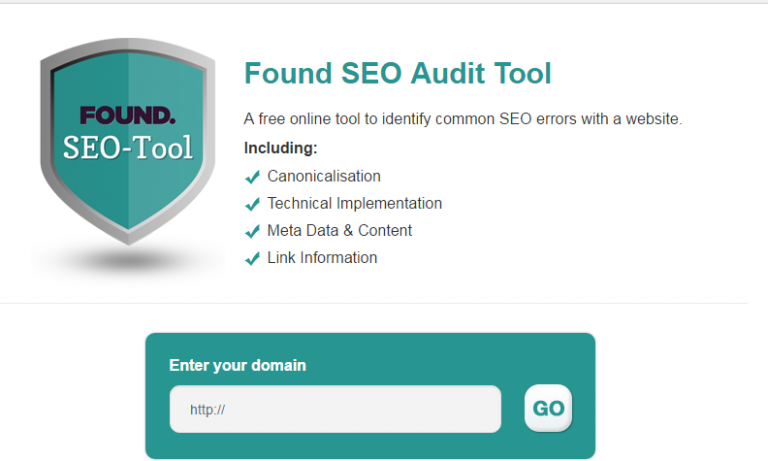Click the checkmark beside Technical Implementation
Screen dimensions: 768x461
253,205
